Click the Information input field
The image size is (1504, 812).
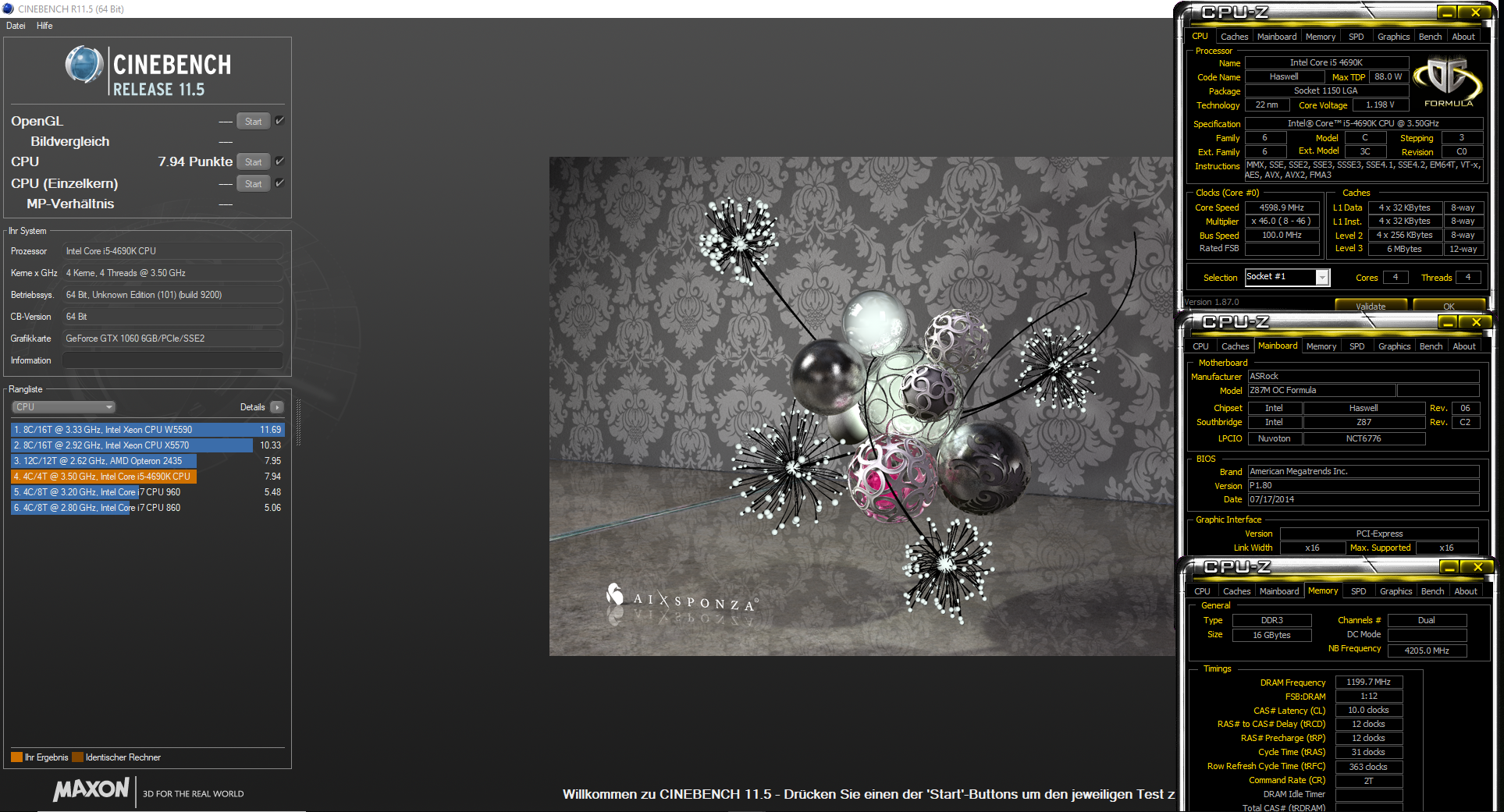click(x=172, y=360)
